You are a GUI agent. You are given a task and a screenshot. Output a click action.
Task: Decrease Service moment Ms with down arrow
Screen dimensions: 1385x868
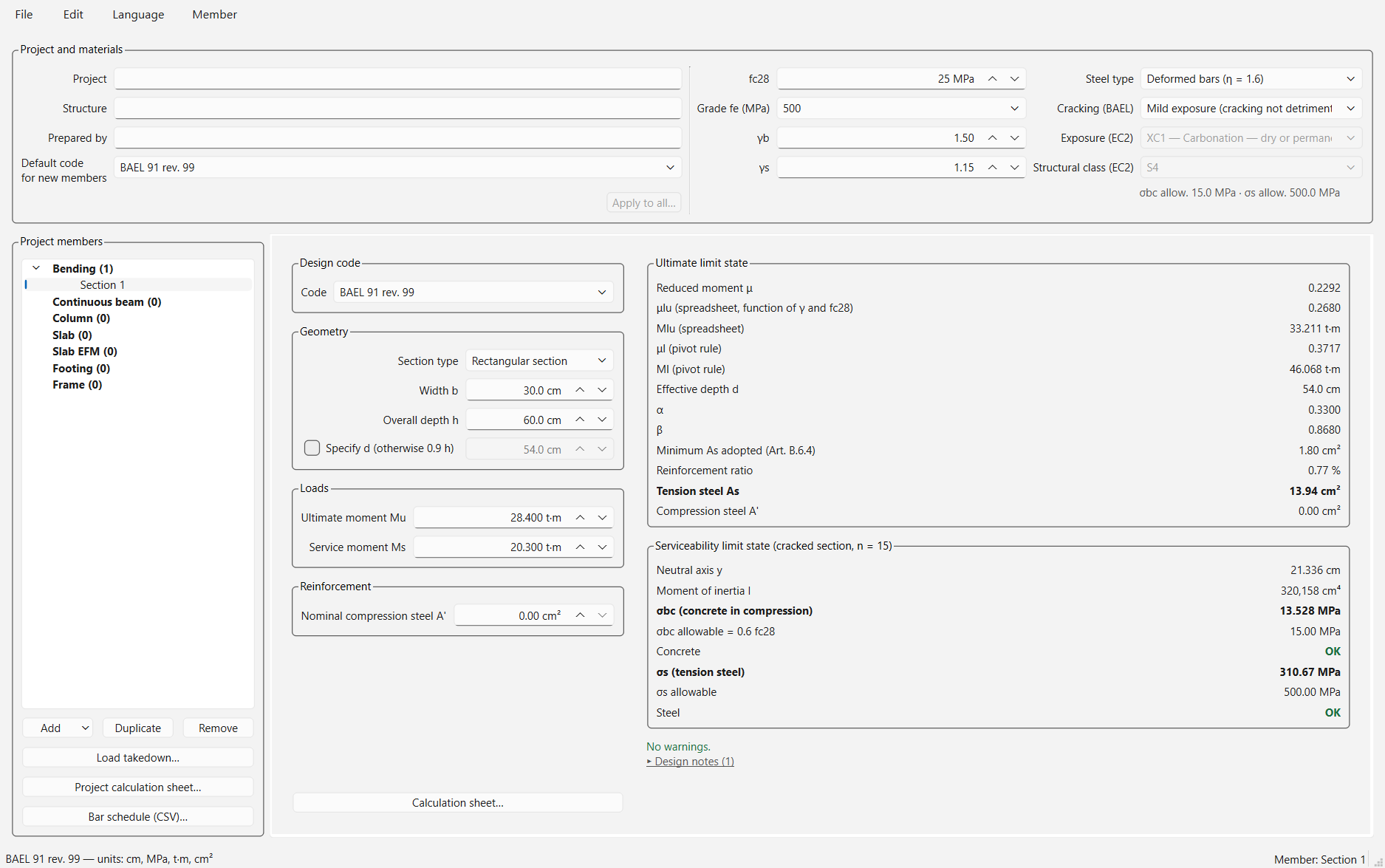point(603,547)
